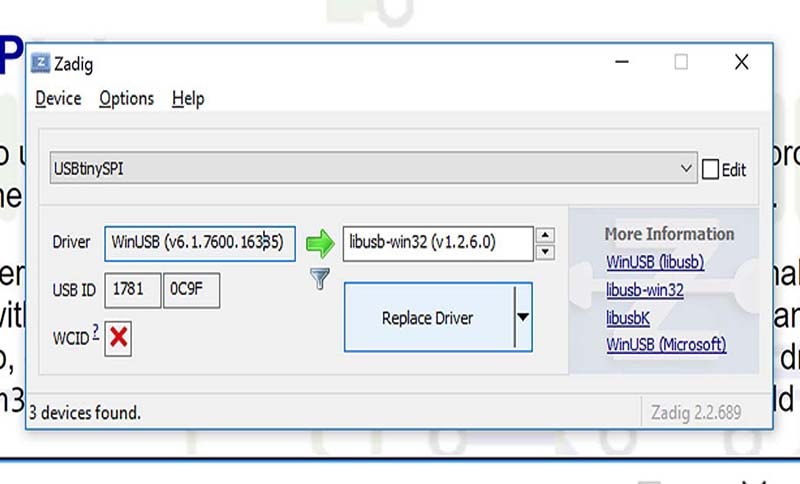This screenshot has height=484, width=800.
Task: Open the libusbK information link
Action: [628, 318]
